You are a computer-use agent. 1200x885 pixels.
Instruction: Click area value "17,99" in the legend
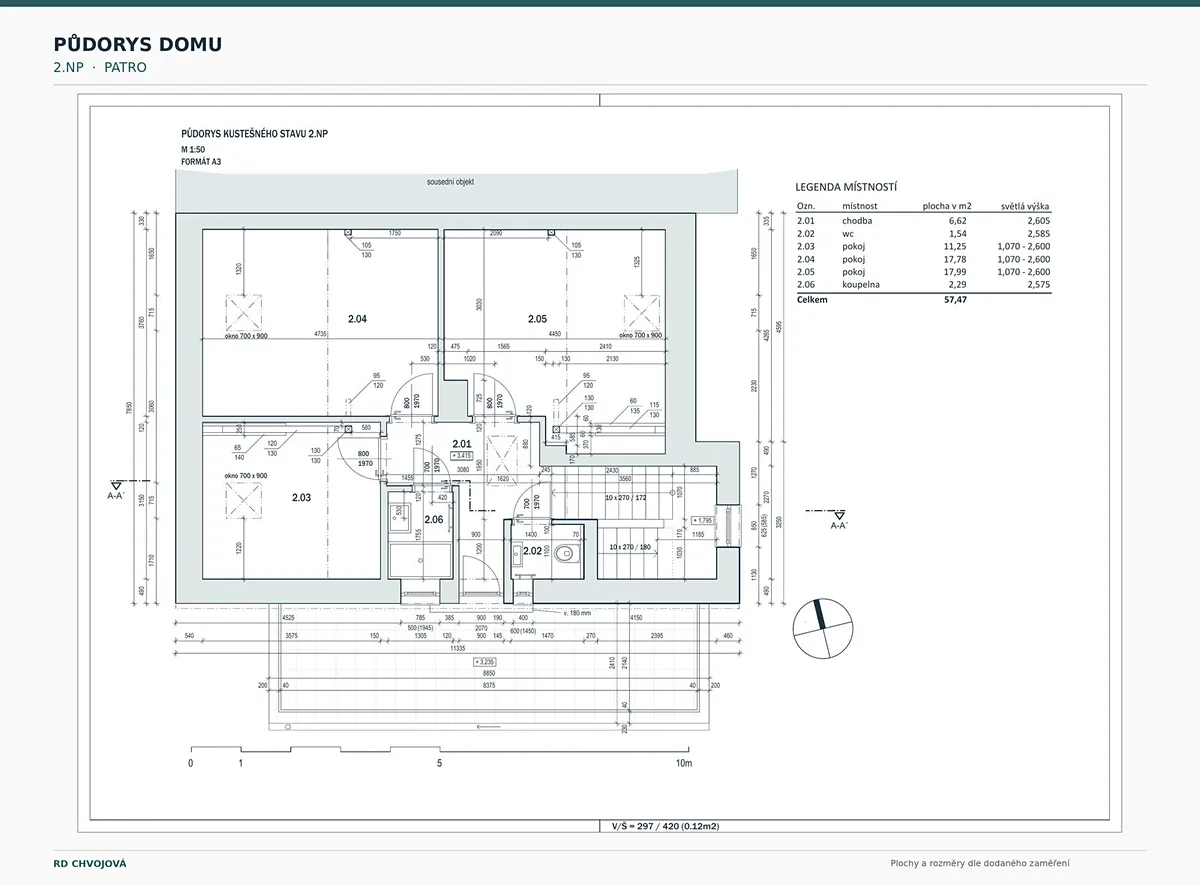click(957, 272)
